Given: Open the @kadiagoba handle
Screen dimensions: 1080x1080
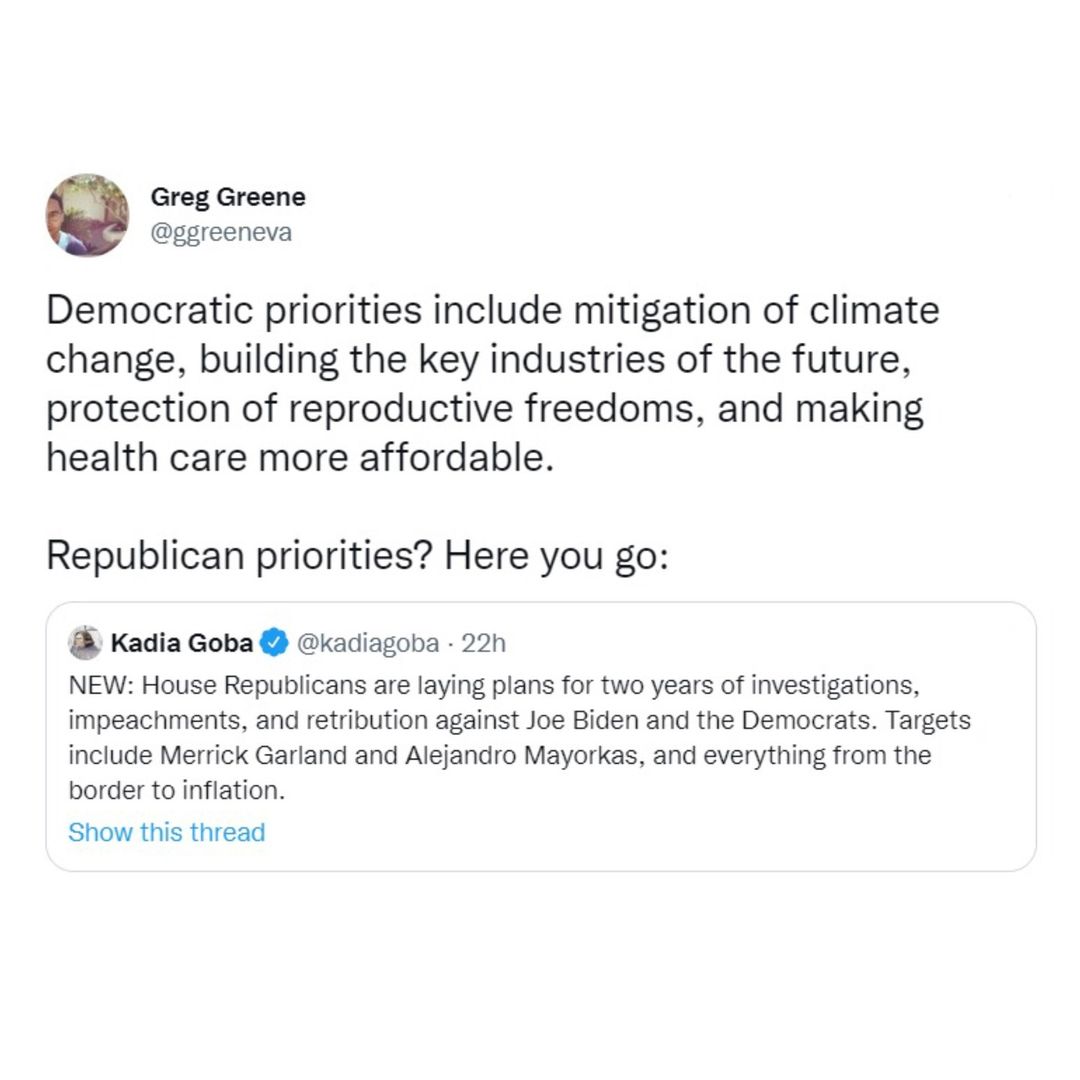Looking at the screenshot, I should click(368, 642).
